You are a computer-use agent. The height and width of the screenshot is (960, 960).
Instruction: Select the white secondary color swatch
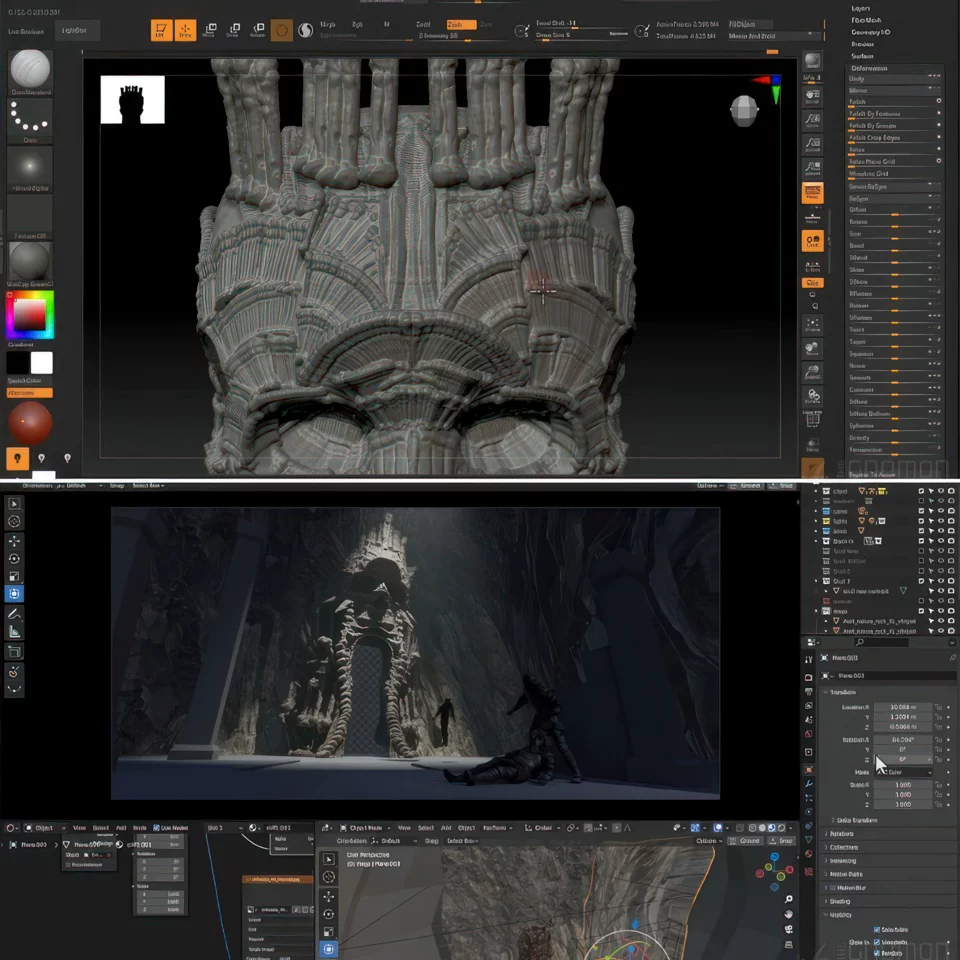pyautogui.click(x=42, y=362)
